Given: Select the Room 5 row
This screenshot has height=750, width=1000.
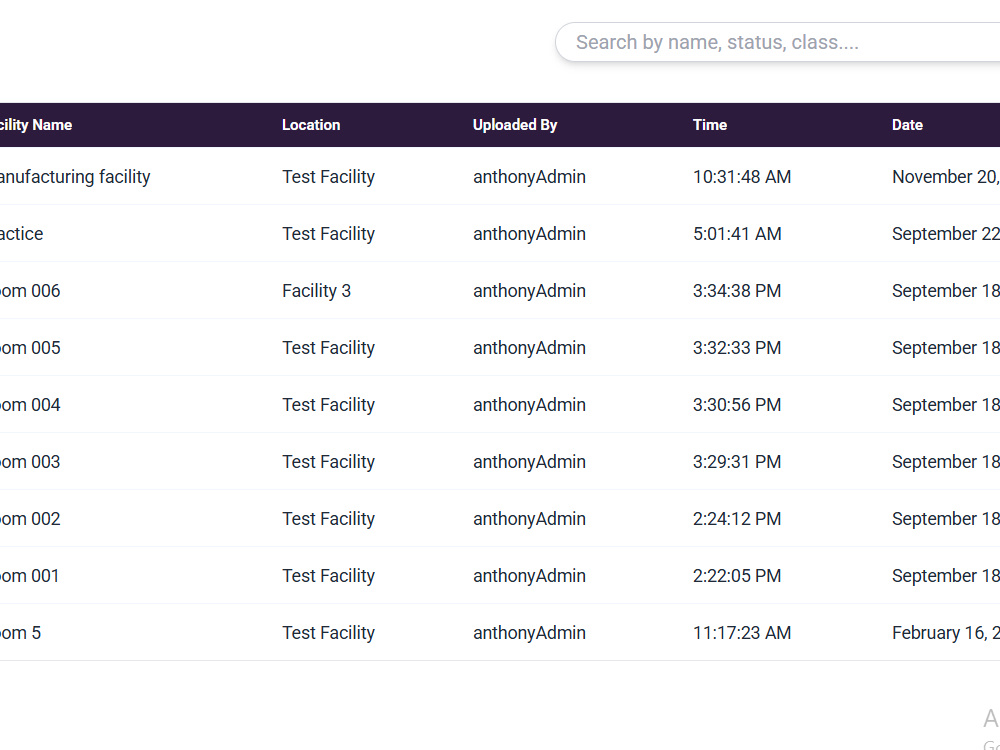Looking at the screenshot, I should click(500, 633).
